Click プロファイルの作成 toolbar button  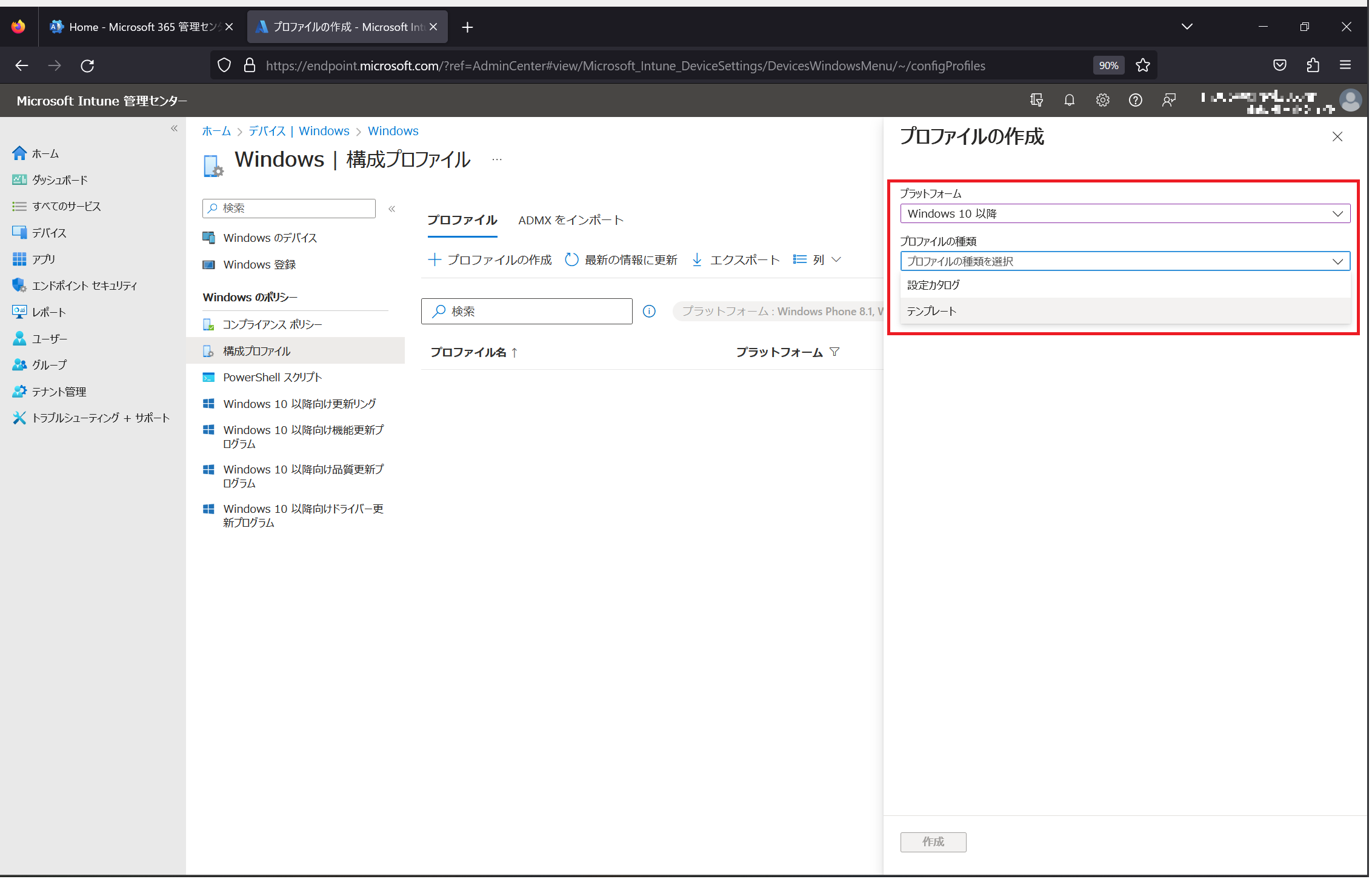[x=491, y=261]
